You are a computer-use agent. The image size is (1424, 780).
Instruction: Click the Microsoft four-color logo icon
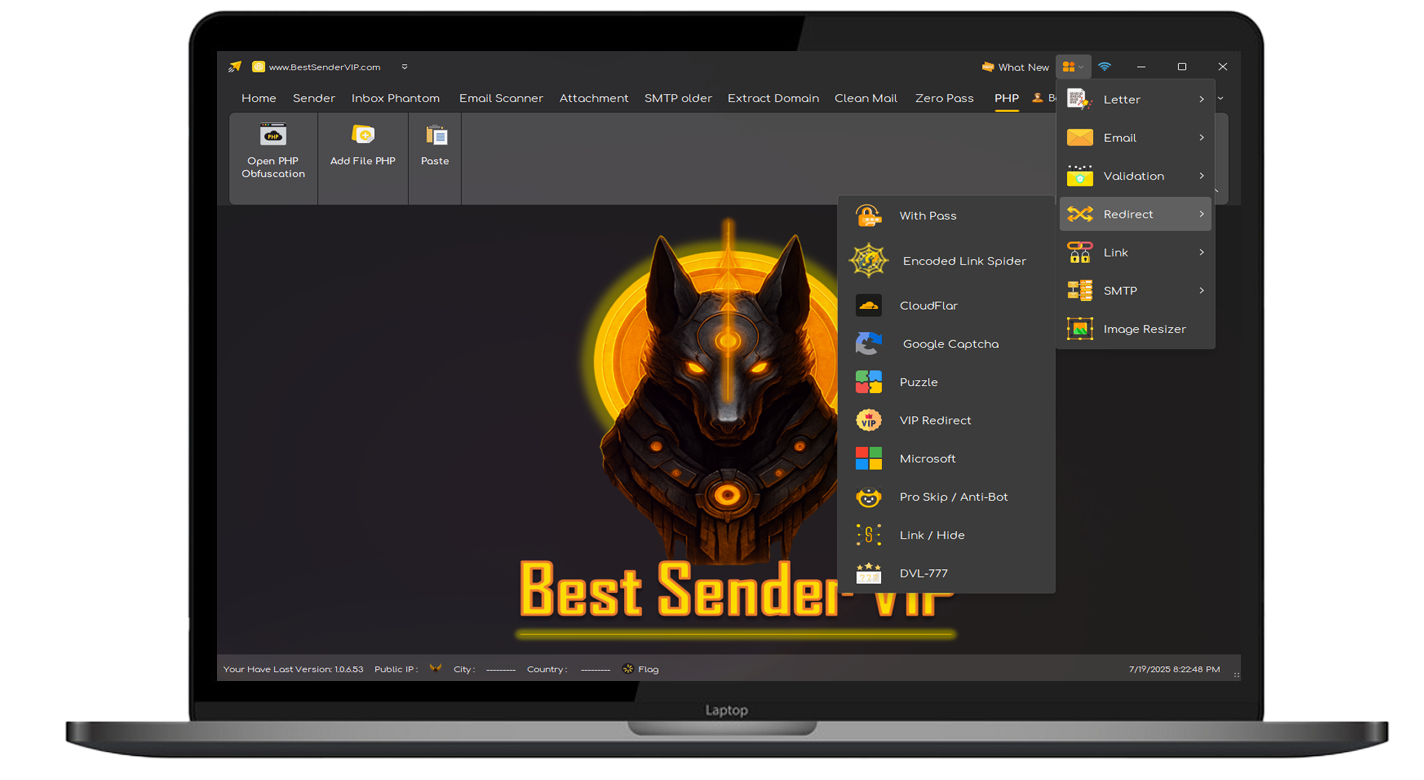[x=868, y=459]
